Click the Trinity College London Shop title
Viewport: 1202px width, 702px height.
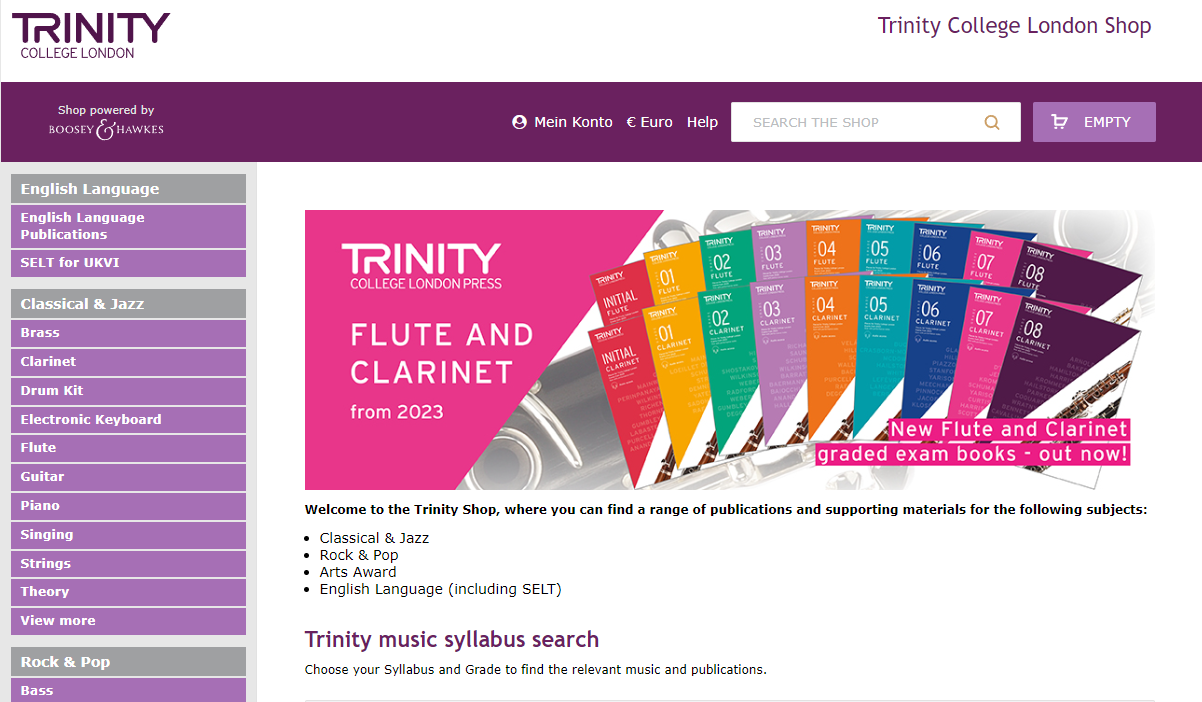click(1014, 26)
